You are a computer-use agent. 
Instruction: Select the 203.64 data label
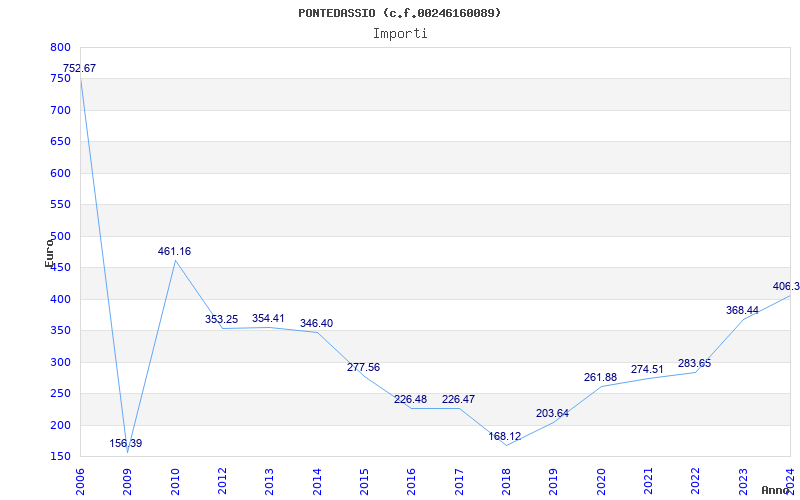point(552,413)
